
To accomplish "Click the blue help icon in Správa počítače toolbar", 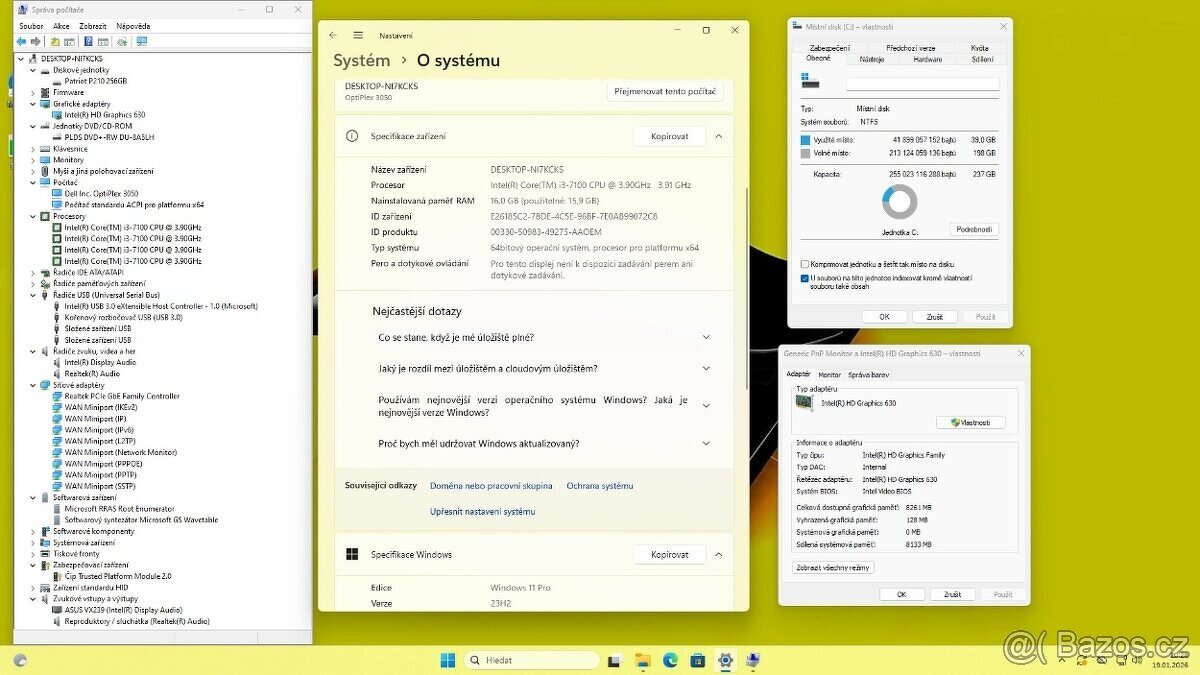I will tap(88, 42).
